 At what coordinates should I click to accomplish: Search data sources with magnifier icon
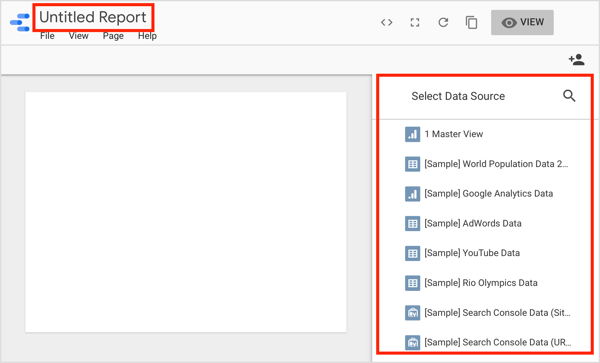tap(569, 96)
